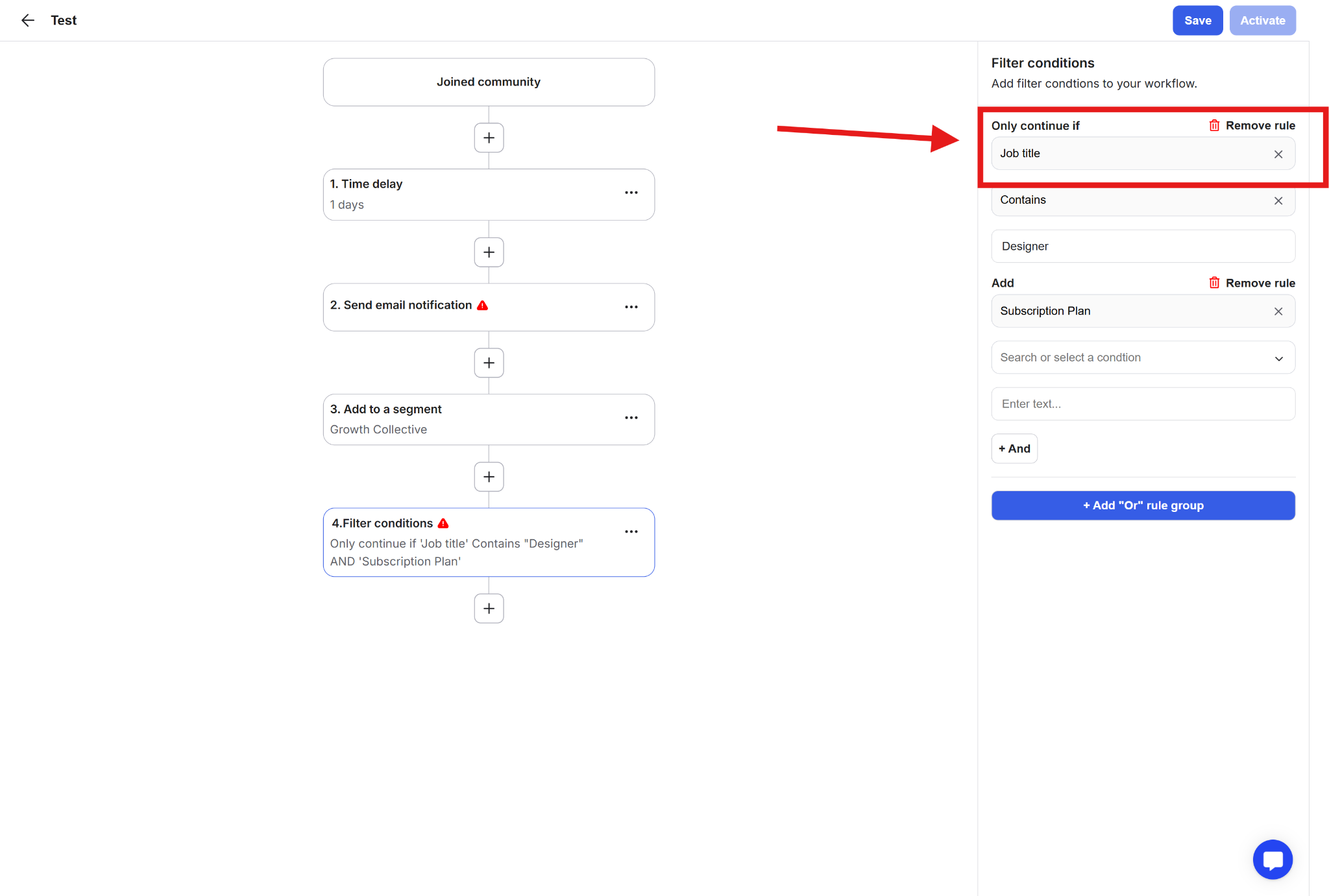Expand the Search or select a condition dropdown
This screenshot has height=896, width=1329.
[x=1142, y=357]
